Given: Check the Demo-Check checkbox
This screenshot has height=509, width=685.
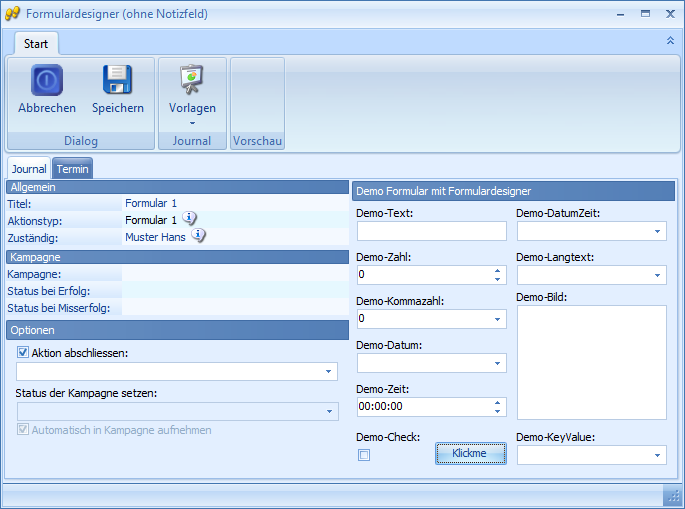Looking at the screenshot, I should [x=364, y=455].
